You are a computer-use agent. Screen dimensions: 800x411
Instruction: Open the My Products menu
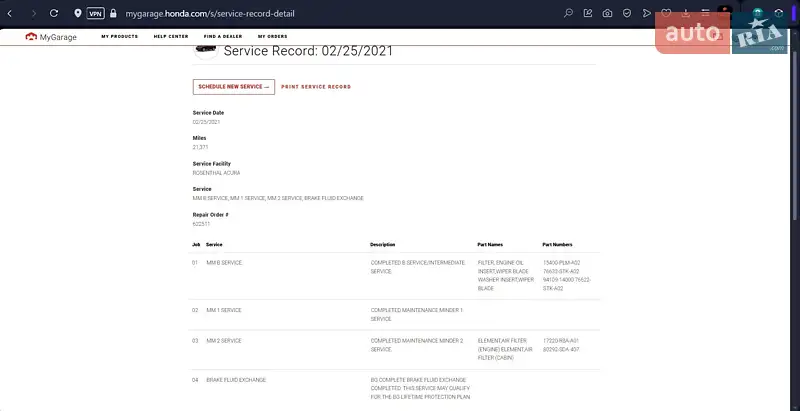tap(119, 36)
